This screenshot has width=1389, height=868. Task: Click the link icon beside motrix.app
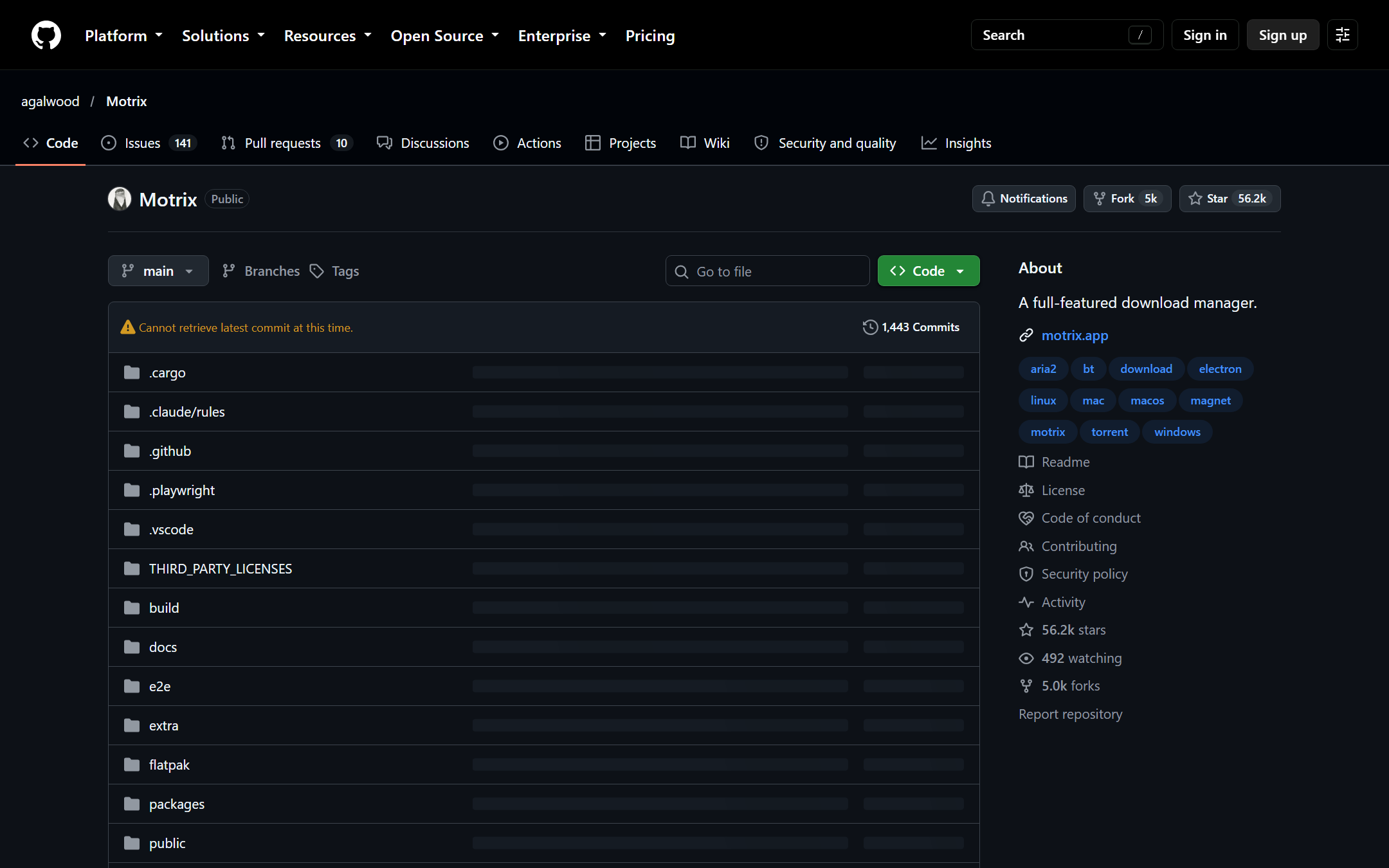(1026, 336)
